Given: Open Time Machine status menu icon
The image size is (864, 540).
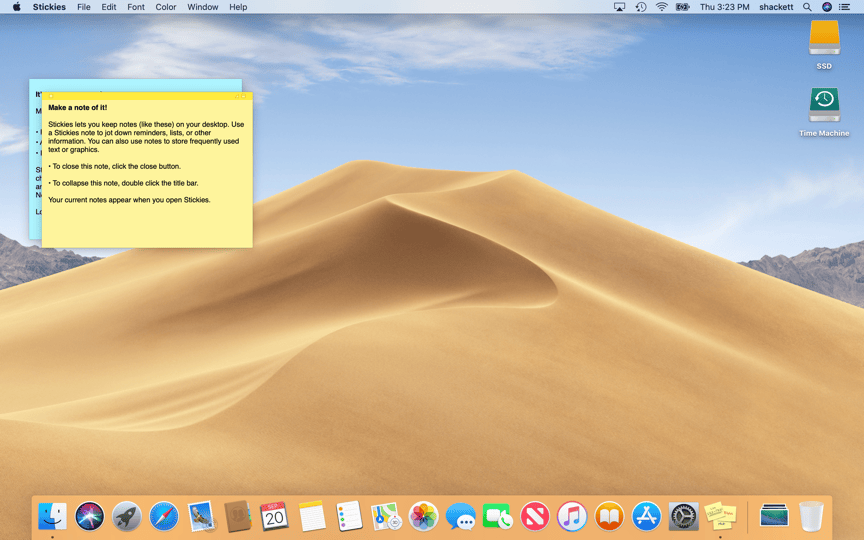Looking at the screenshot, I should pyautogui.click(x=640, y=7).
